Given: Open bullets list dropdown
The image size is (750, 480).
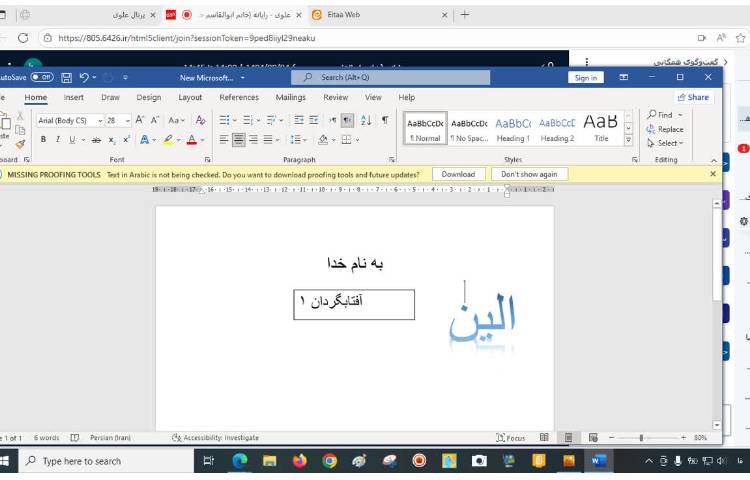Looking at the screenshot, I should click(x=234, y=120).
